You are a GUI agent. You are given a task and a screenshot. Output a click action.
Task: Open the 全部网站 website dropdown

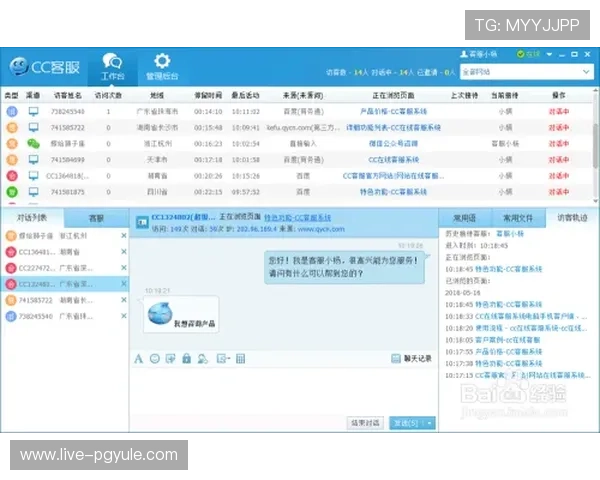pyautogui.click(x=527, y=72)
